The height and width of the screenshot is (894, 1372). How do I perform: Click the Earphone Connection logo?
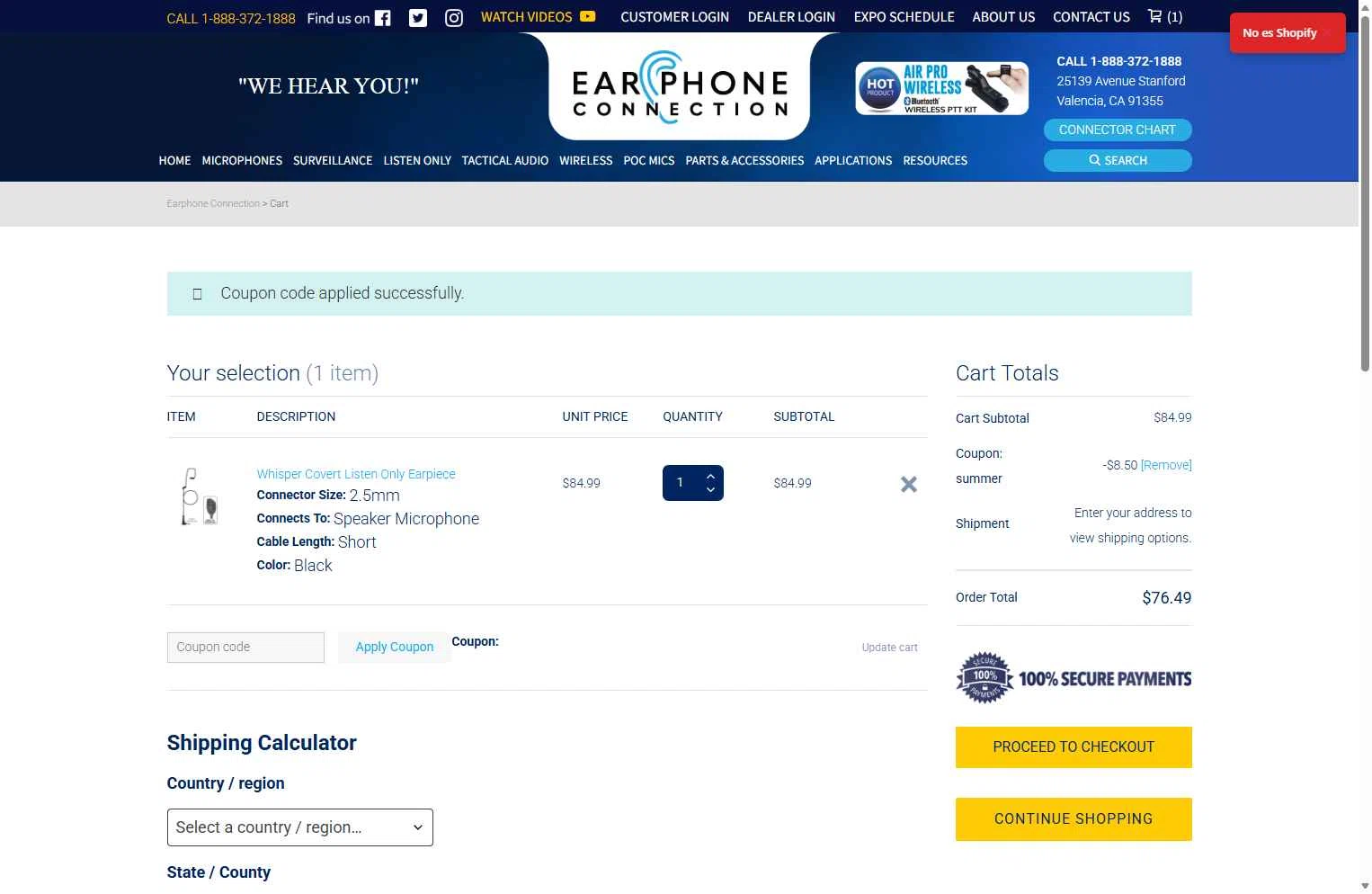click(x=680, y=86)
